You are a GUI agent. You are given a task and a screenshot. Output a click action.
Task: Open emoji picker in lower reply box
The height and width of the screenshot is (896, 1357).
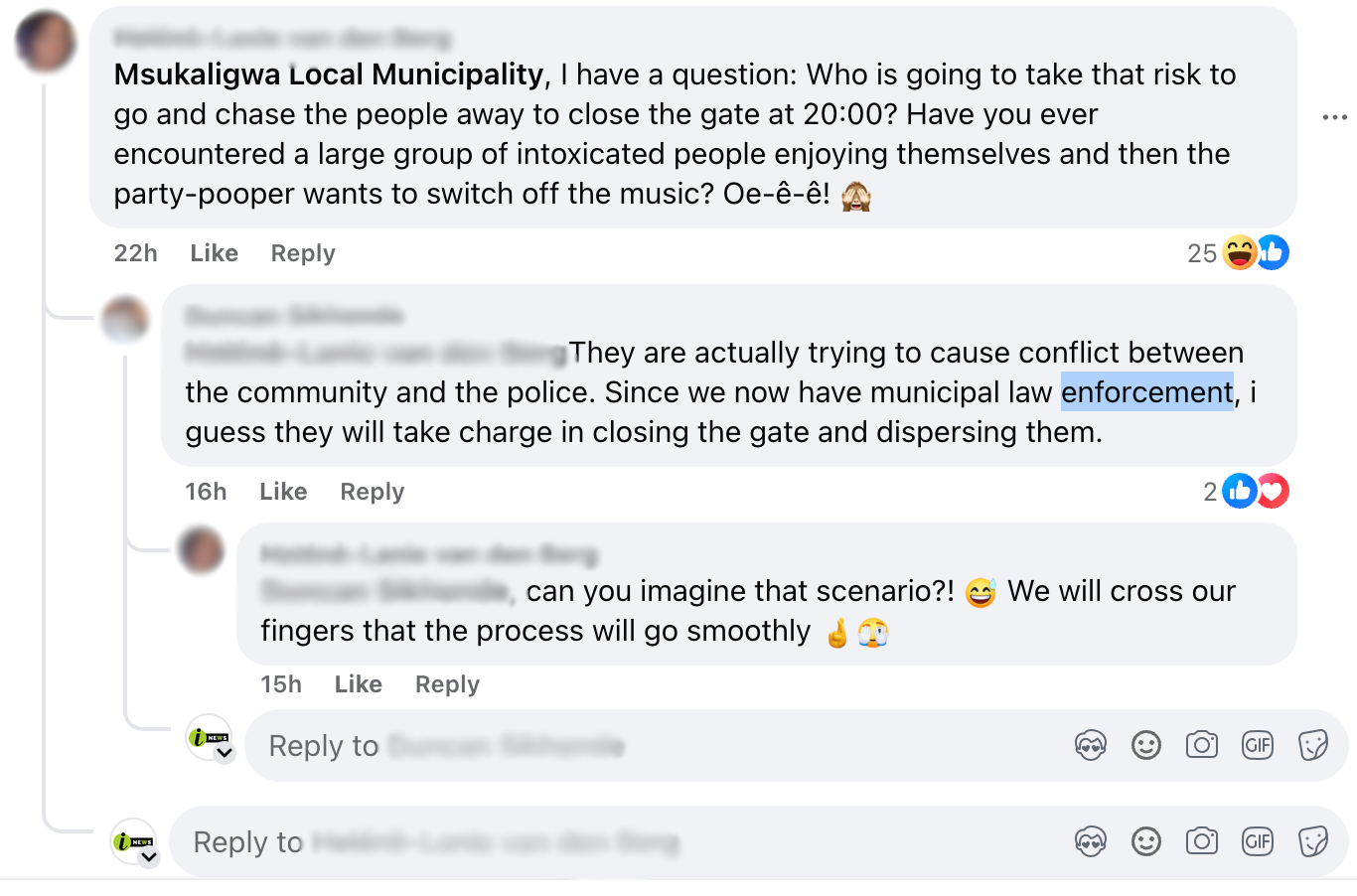[1145, 842]
